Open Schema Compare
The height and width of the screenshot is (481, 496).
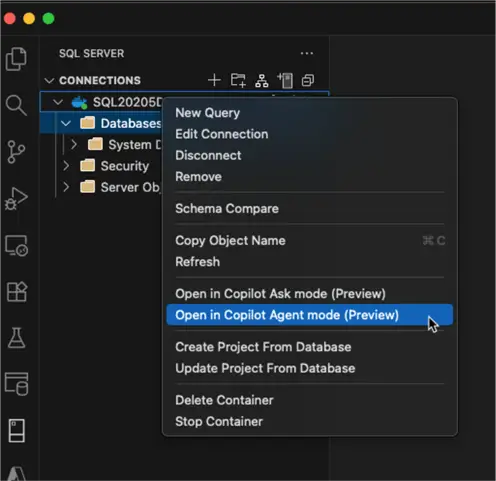pyautogui.click(x=310, y=209)
